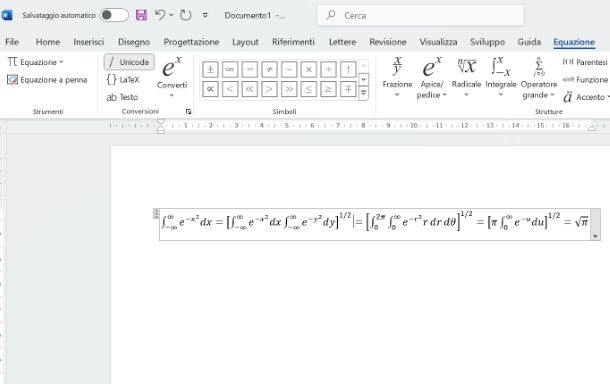The image size is (610, 384).
Task: Insert the proportional-to symbol
Action: 210,89
